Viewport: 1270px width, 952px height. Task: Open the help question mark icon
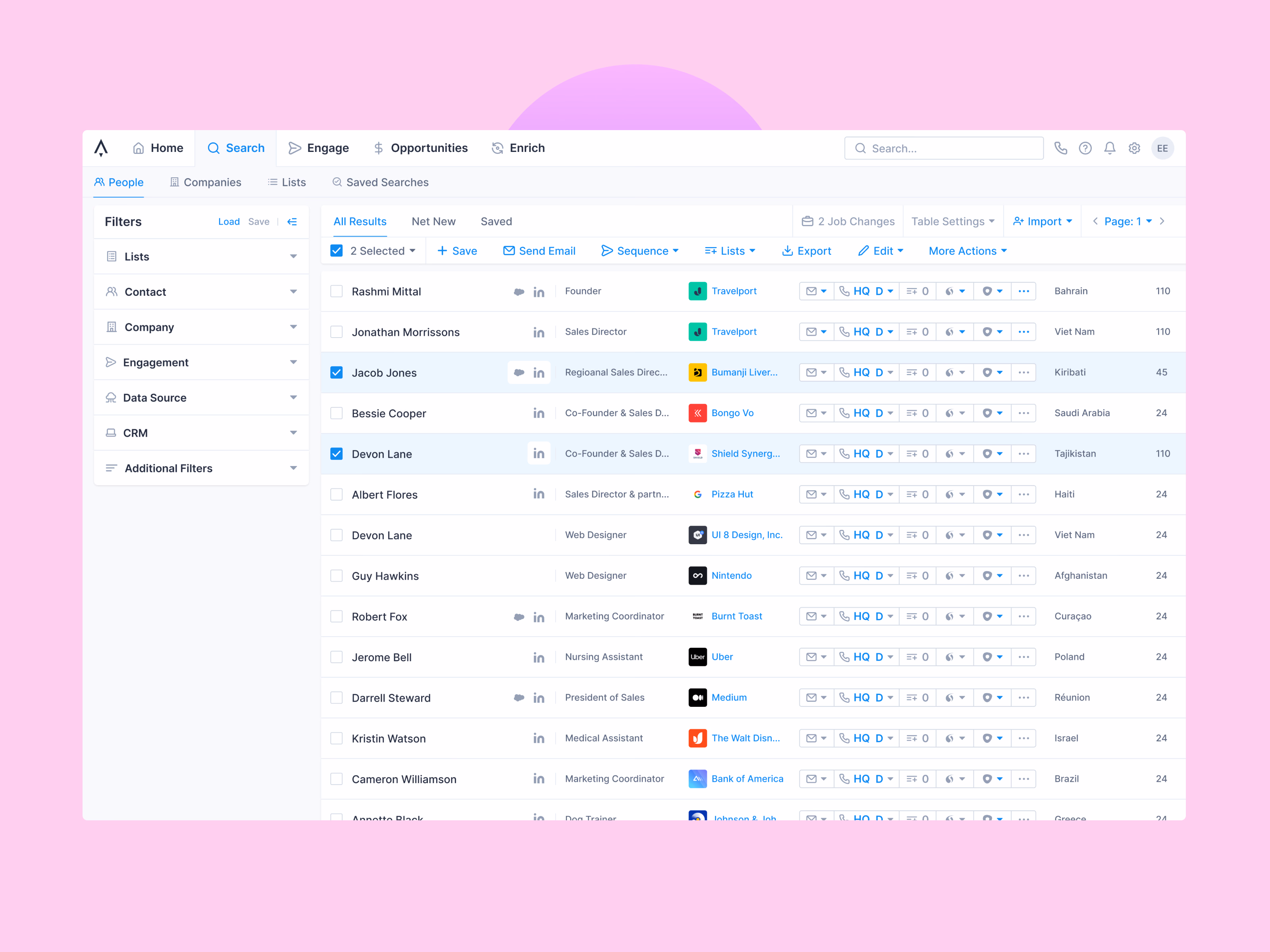[1085, 148]
